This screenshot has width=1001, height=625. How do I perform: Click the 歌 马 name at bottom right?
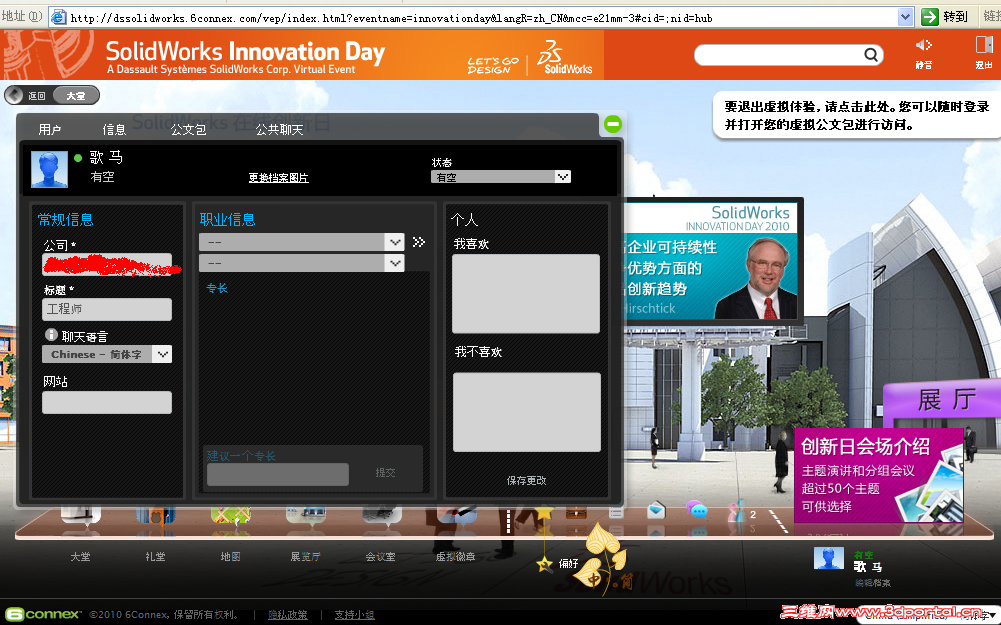pos(868,567)
